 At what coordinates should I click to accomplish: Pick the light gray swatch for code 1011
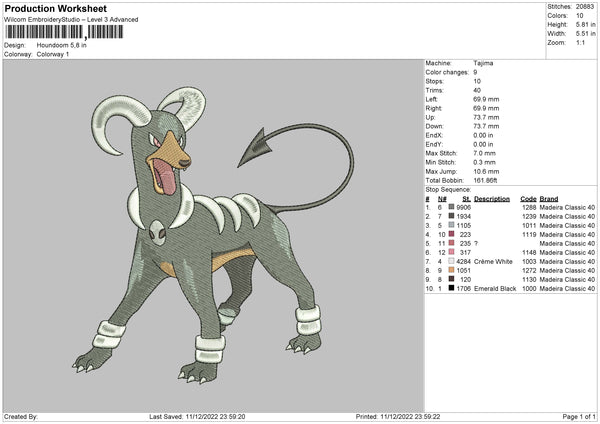tap(452, 225)
